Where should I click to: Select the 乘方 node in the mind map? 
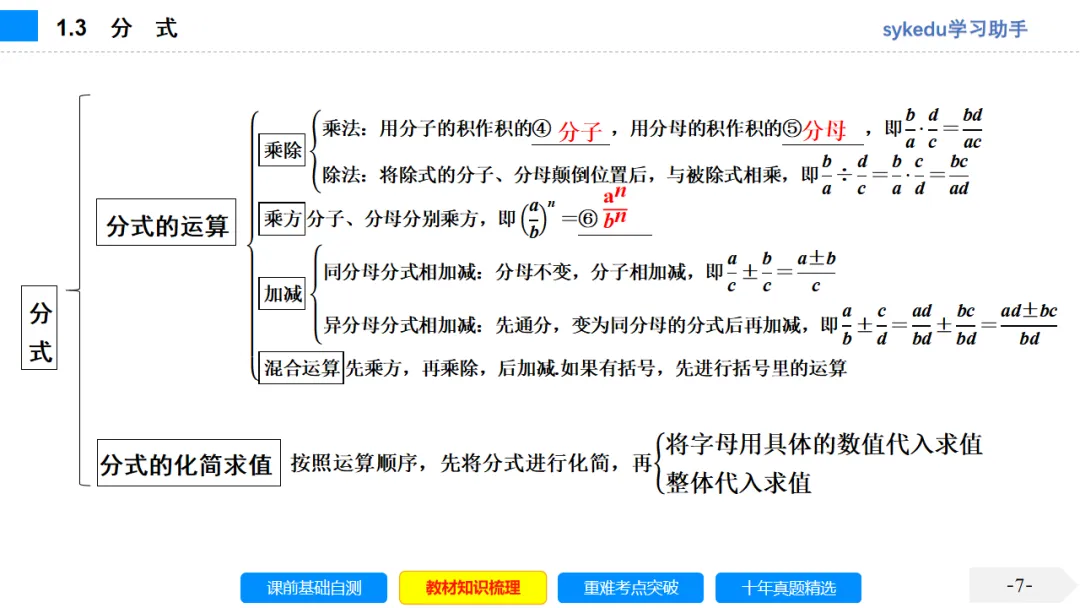281,219
